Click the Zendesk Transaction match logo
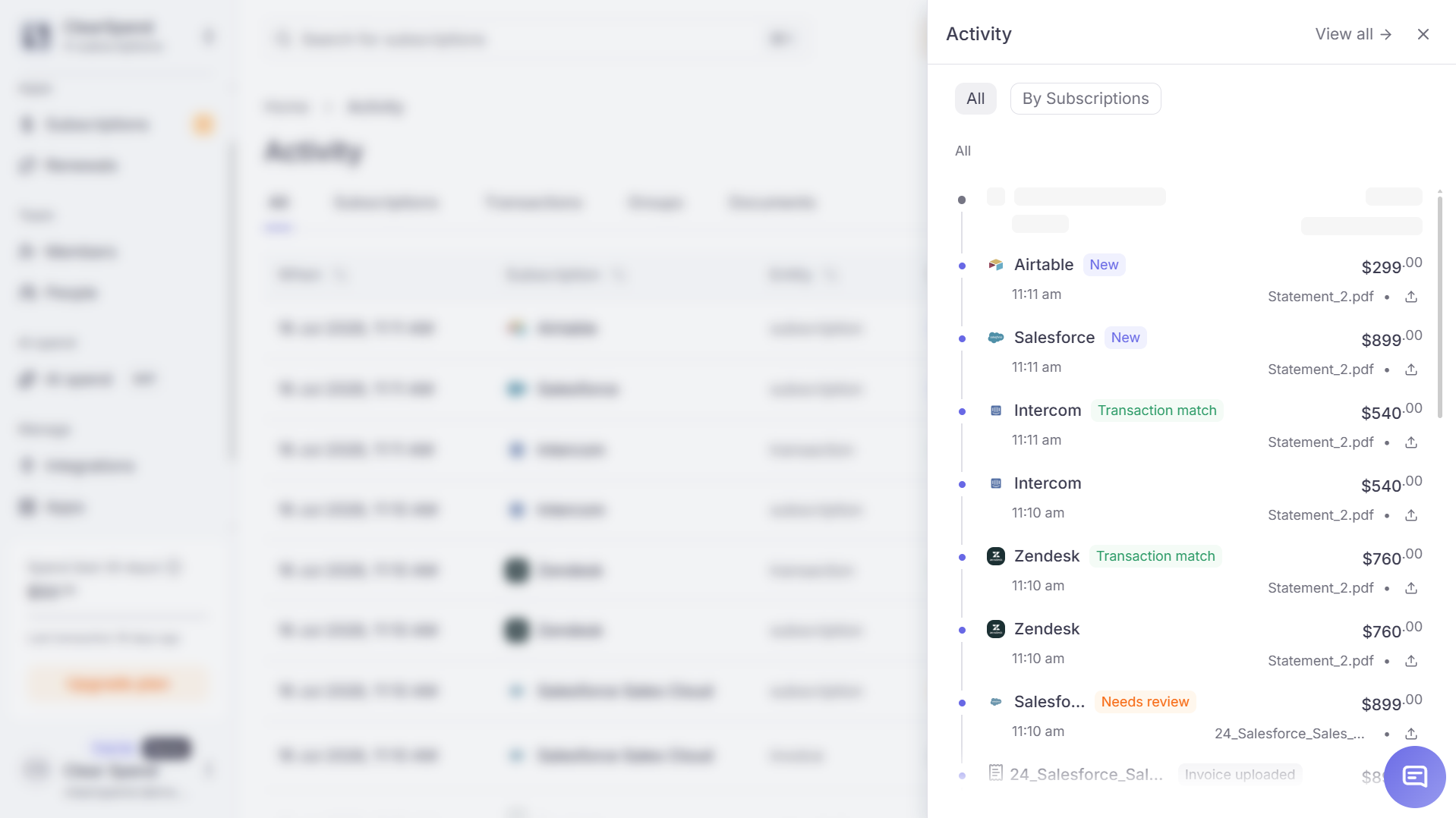 pos(996,556)
